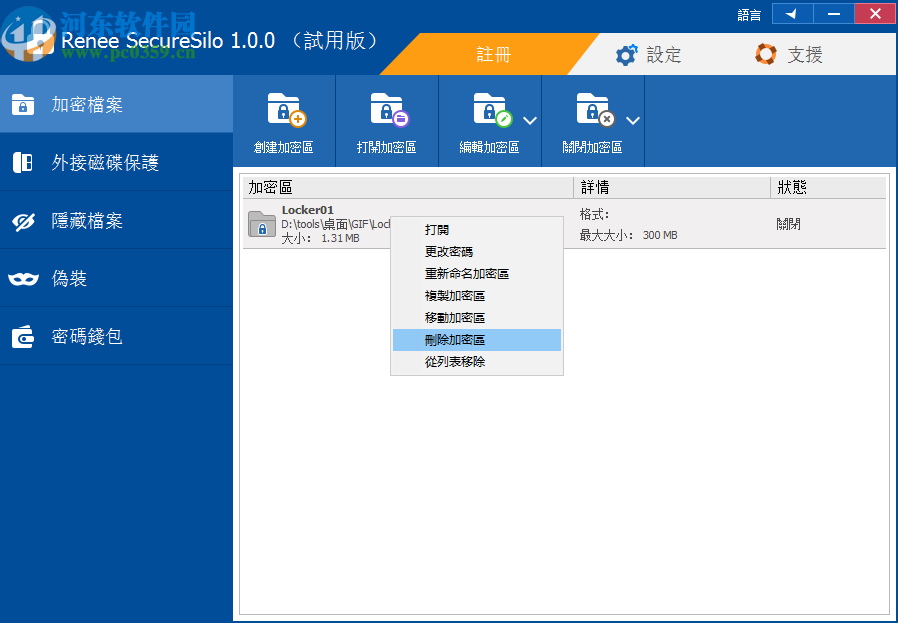Viewport: 898px width, 623px height.
Task: Click the disk icon beside 外接磁碟保護
Action: [x=23, y=163]
